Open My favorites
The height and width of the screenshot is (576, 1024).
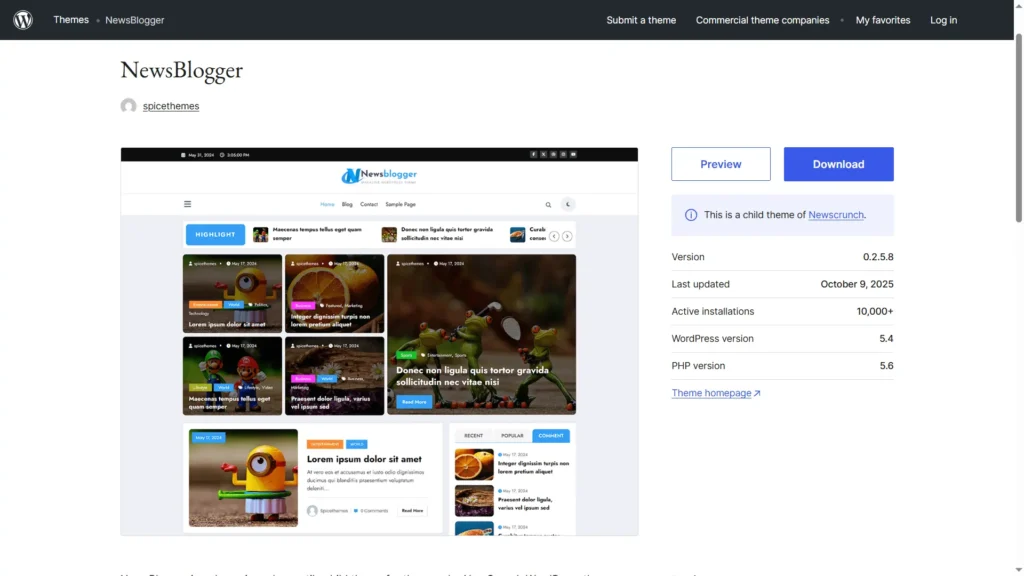[882, 20]
